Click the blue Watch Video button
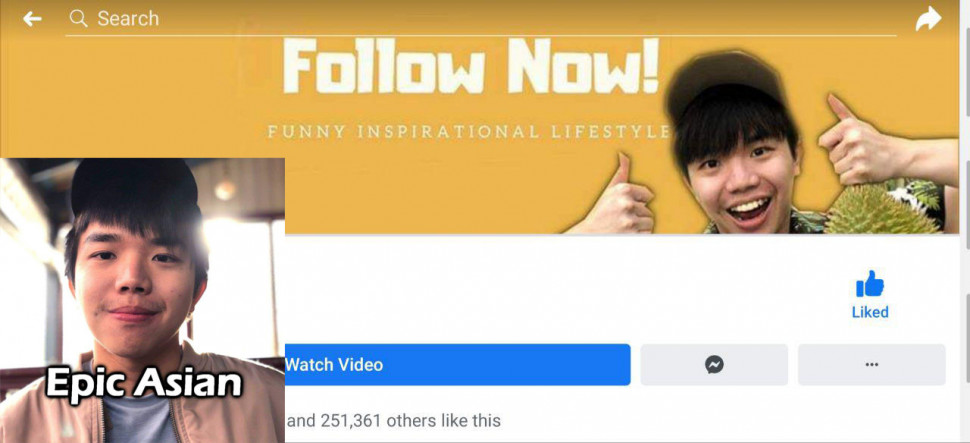 click(457, 364)
